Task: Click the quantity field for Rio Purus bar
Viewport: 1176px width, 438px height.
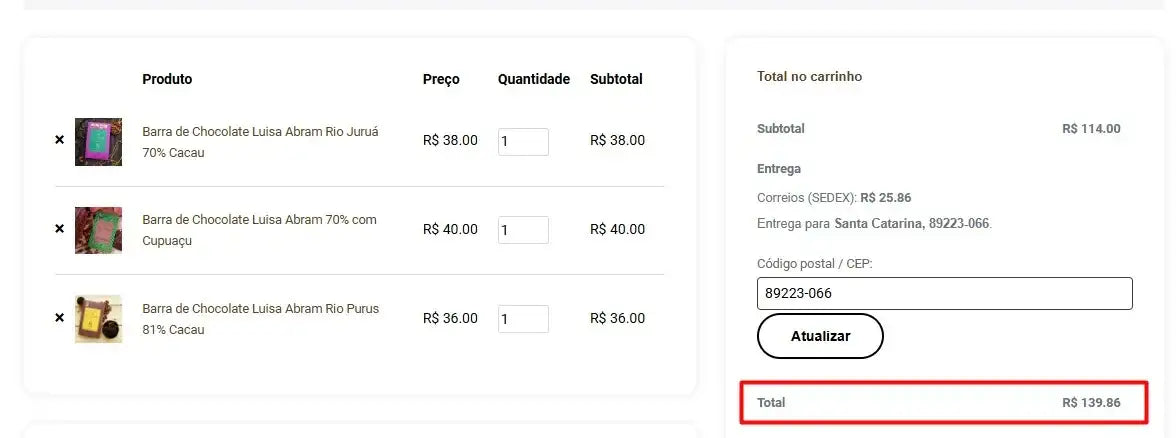Action: point(523,319)
